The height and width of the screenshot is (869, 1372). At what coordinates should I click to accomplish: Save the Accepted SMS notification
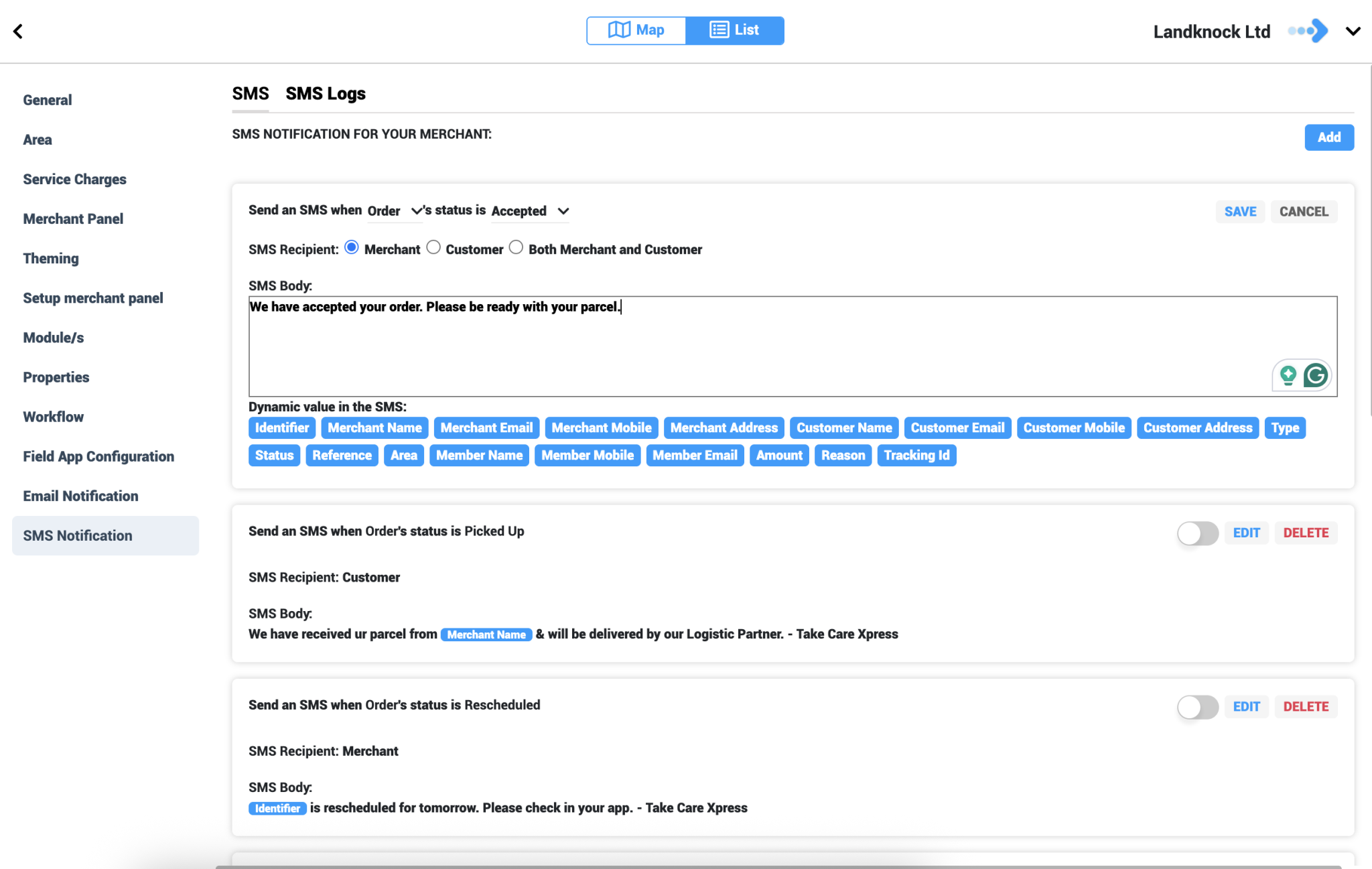(x=1240, y=212)
